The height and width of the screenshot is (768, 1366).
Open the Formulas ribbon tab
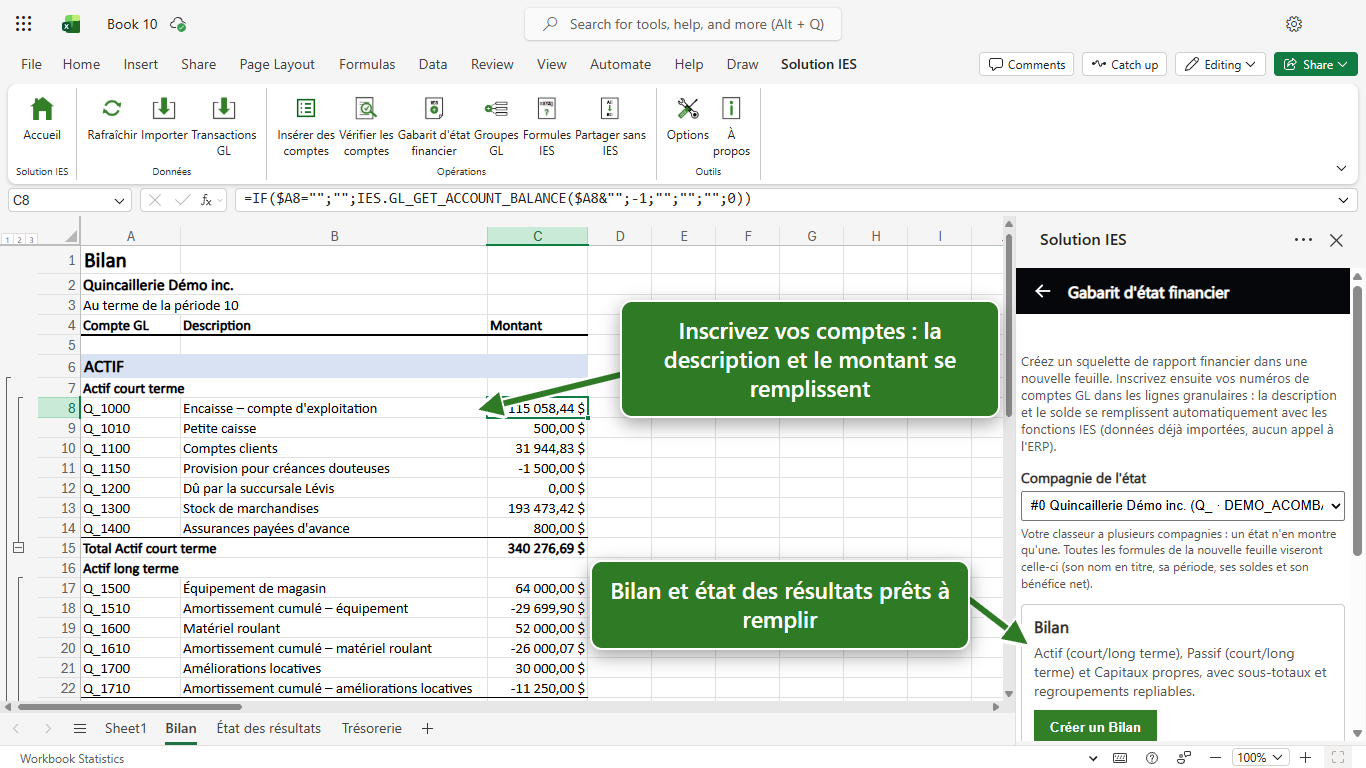(x=367, y=64)
